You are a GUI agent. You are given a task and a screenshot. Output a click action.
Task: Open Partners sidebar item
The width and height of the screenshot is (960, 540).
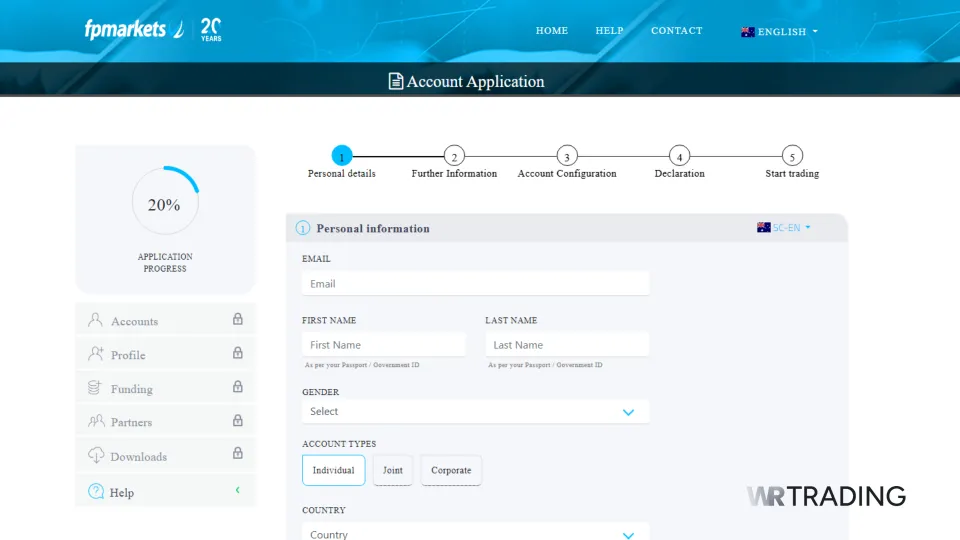tap(166, 421)
